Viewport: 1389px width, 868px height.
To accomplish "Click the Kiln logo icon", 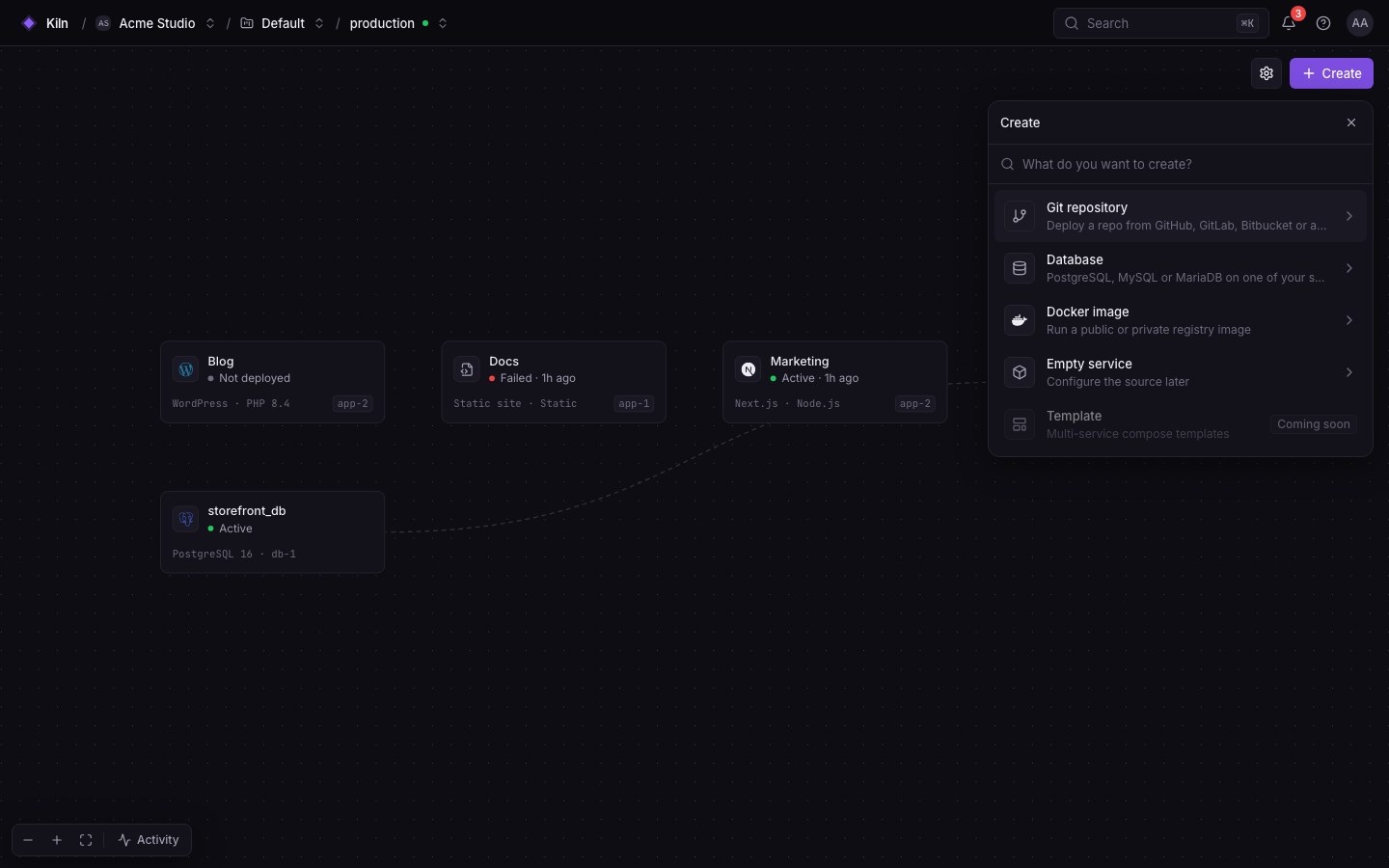I will [29, 23].
